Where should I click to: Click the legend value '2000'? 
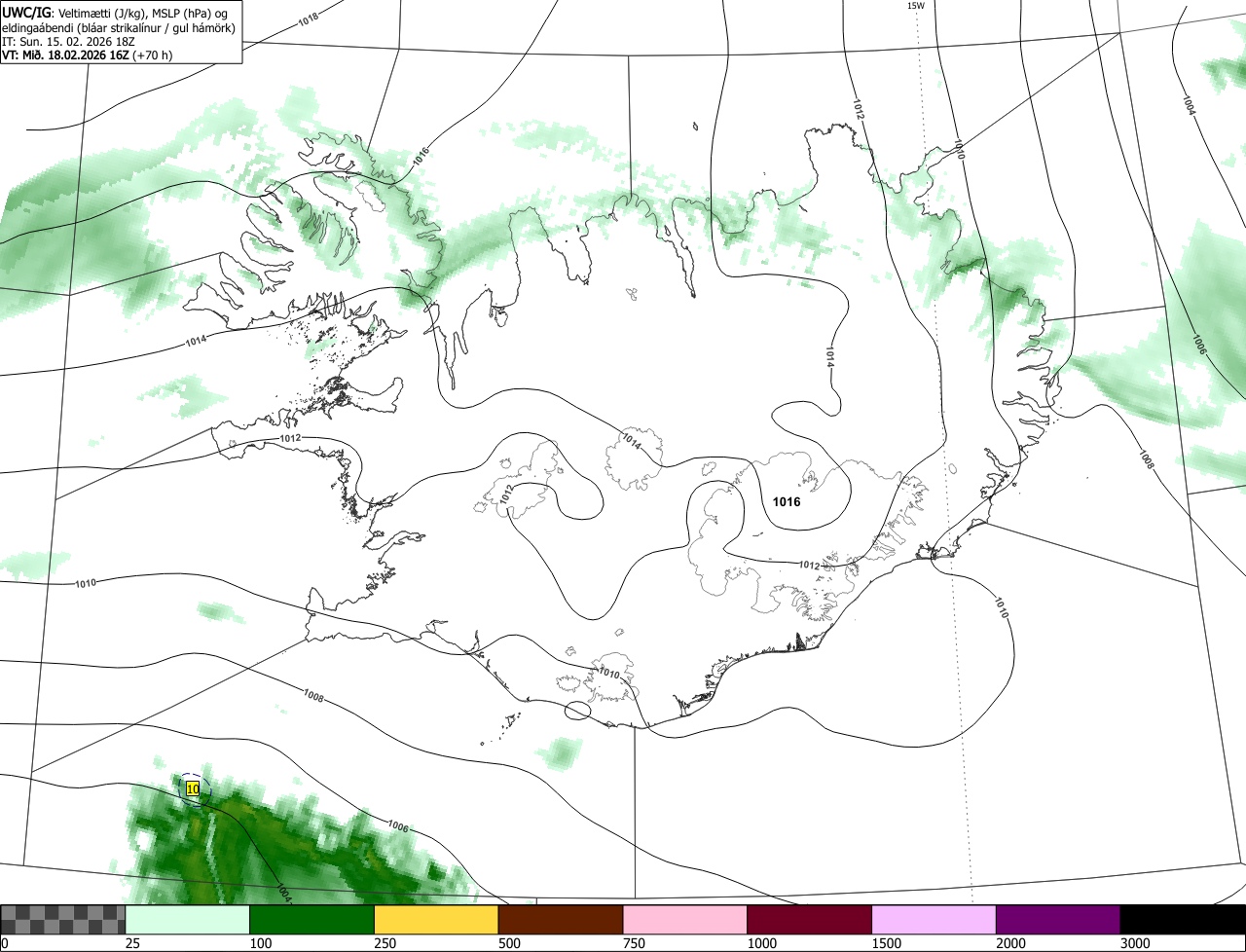tap(1009, 943)
